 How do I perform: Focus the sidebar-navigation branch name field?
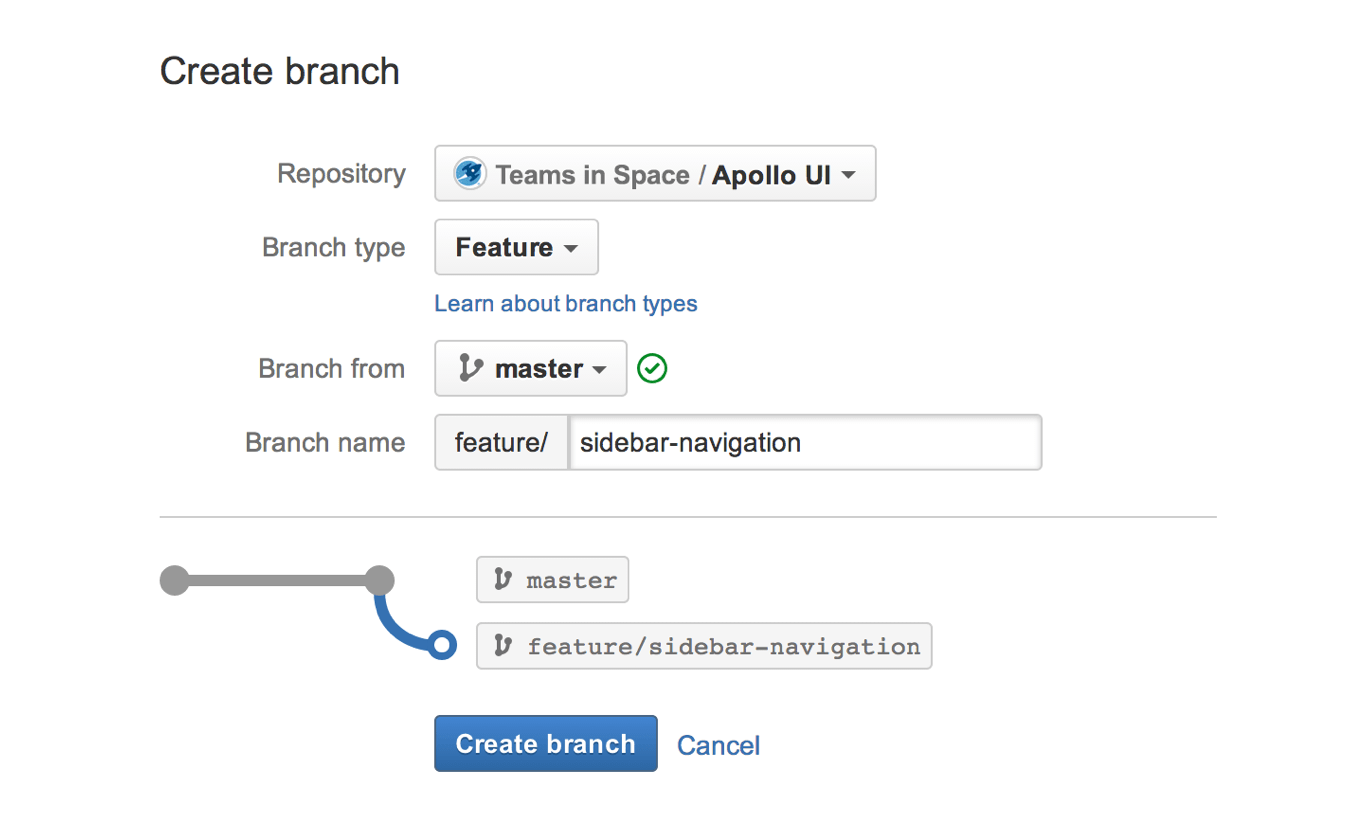(805, 442)
